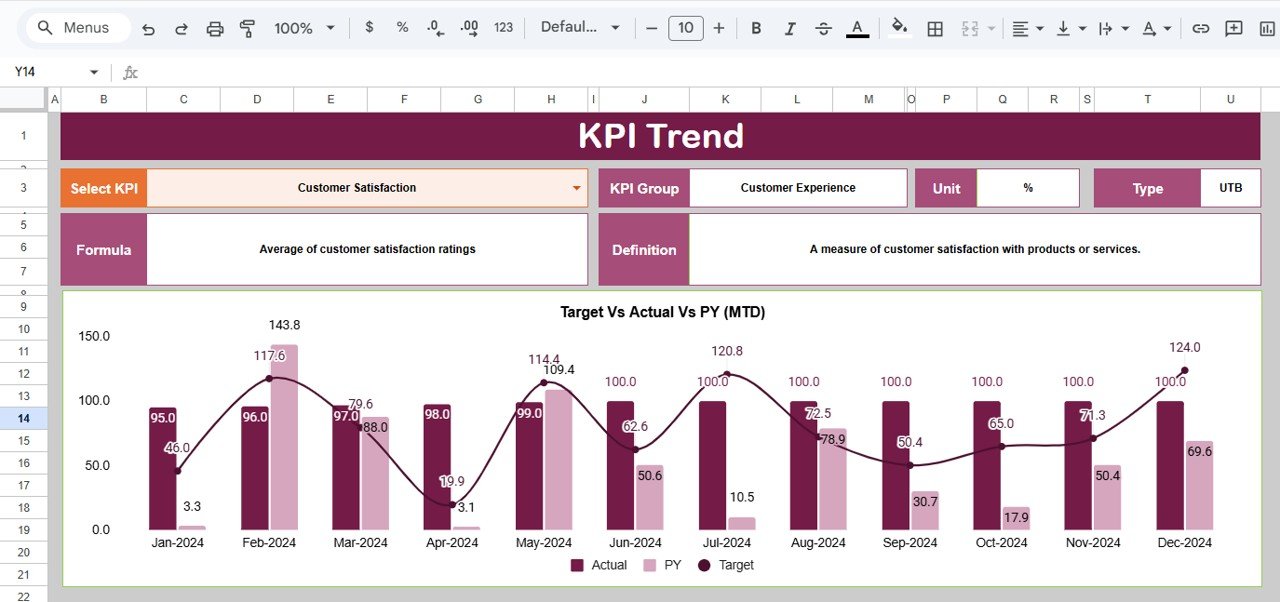1280x602 pixels.
Task: Select the paint format tool
Action: click(x=247, y=28)
